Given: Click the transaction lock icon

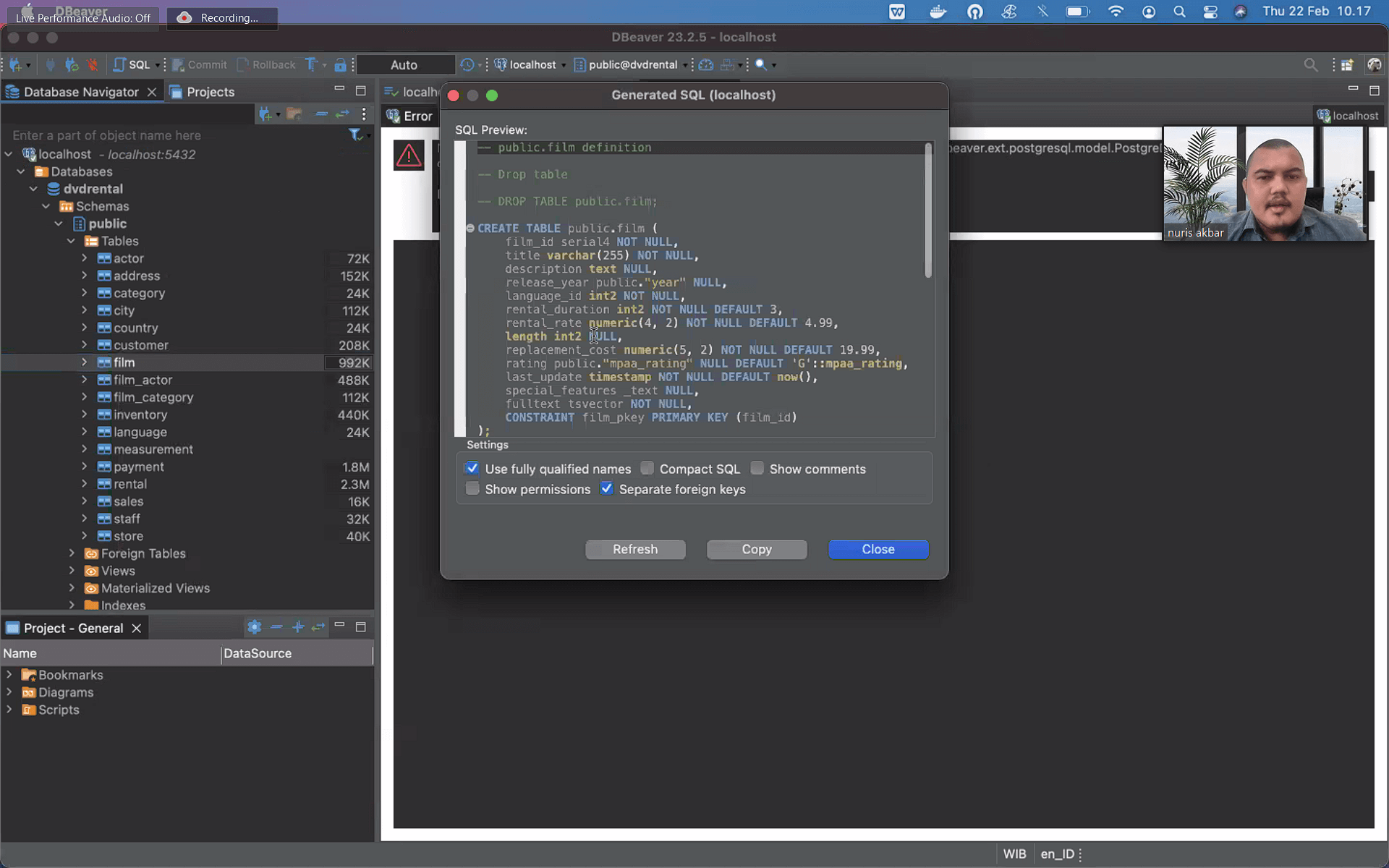Looking at the screenshot, I should (x=340, y=65).
